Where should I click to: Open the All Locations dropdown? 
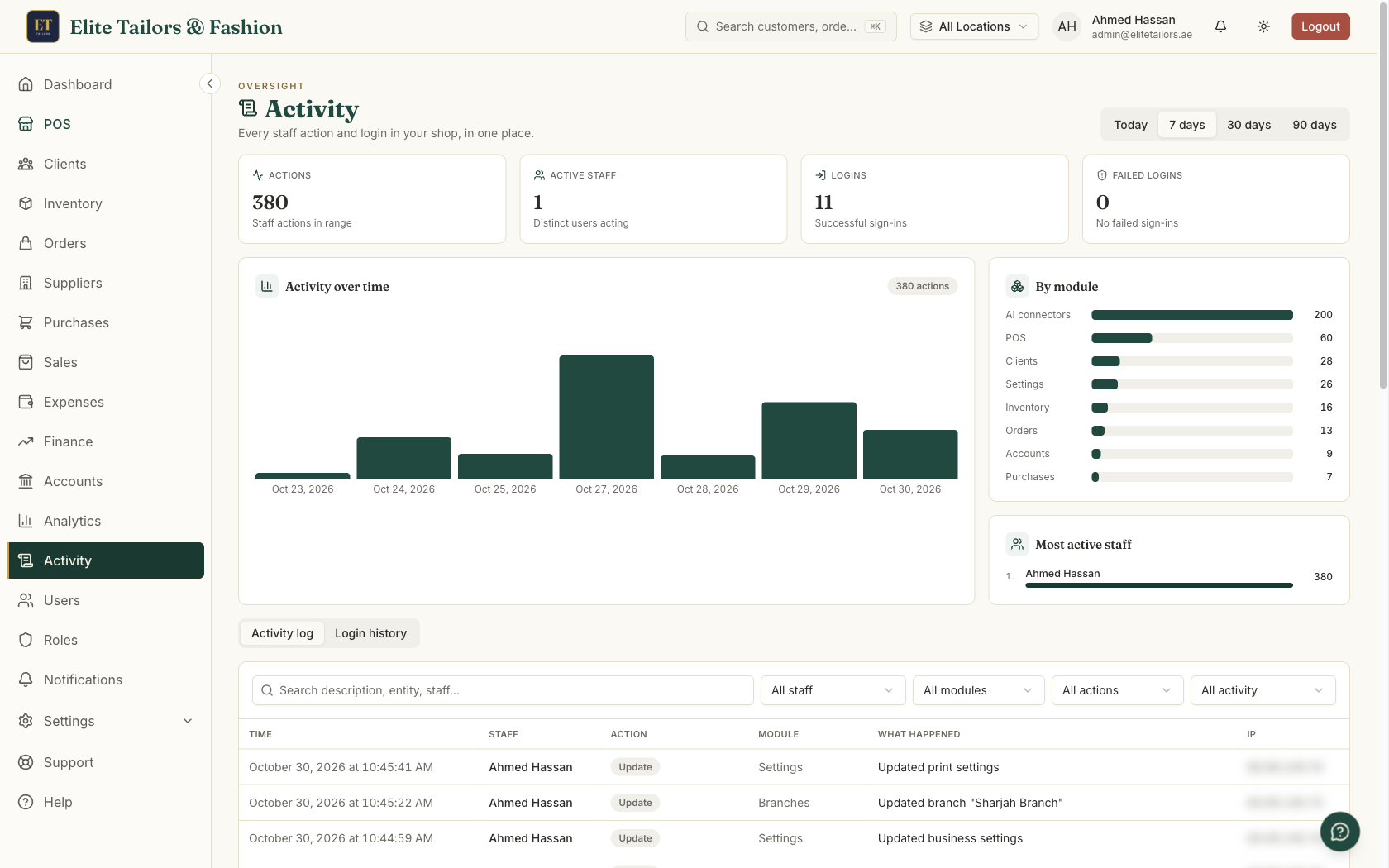click(x=974, y=26)
